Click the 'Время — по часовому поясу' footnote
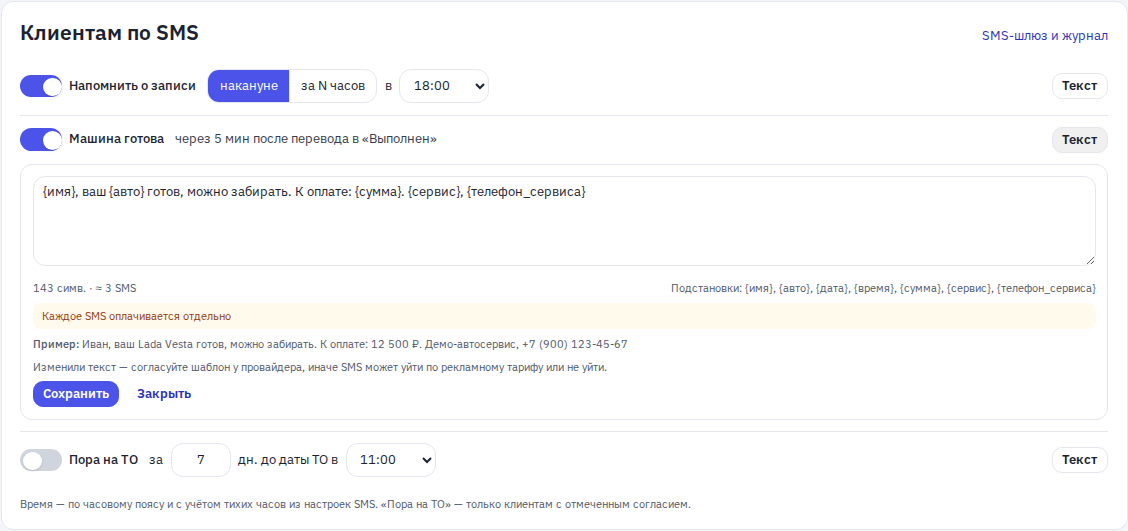Image resolution: width=1128 pixels, height=531 pixels. click(x=355, y=504)
